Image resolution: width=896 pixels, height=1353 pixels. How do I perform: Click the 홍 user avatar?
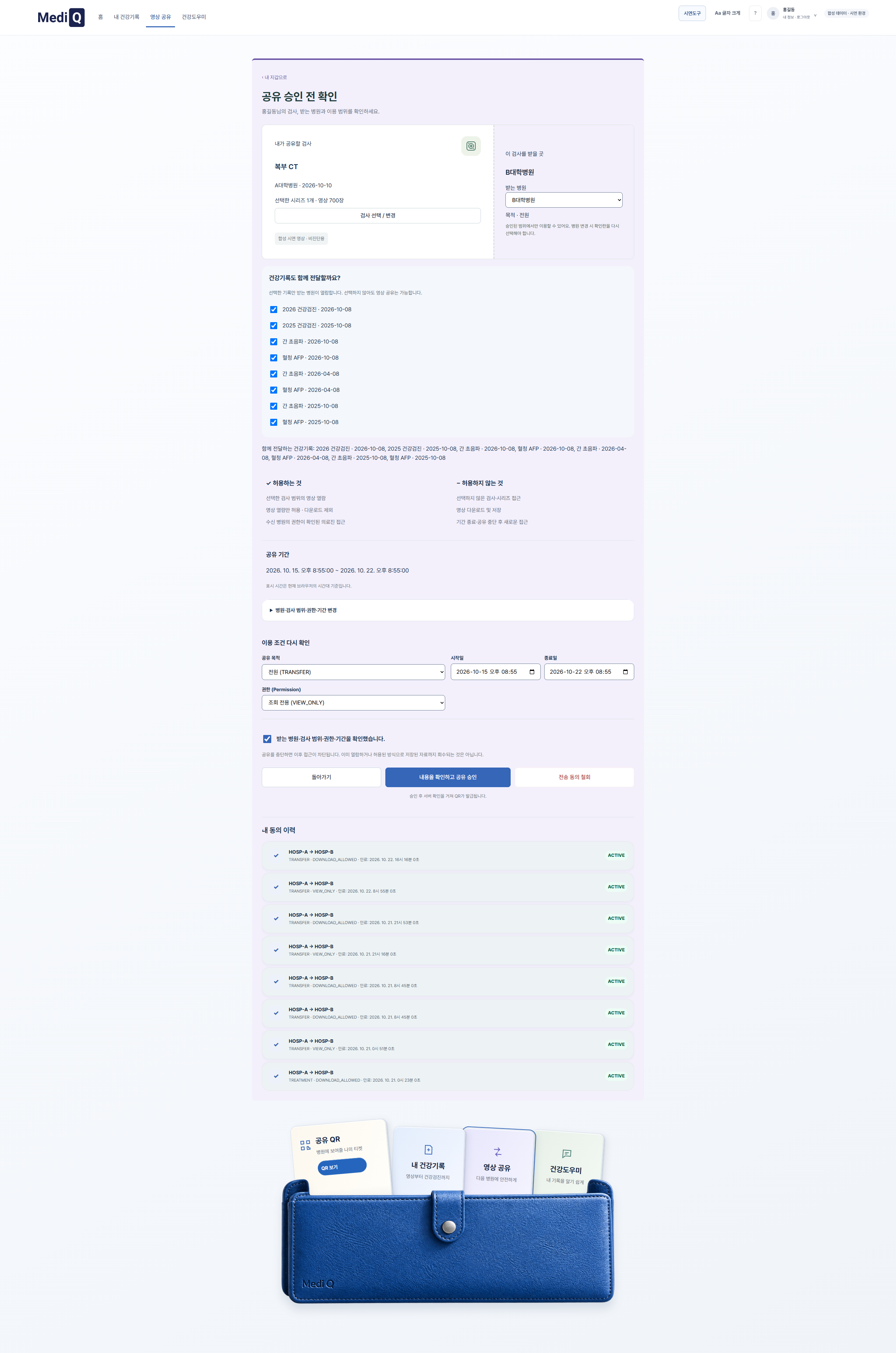[773, 13]
